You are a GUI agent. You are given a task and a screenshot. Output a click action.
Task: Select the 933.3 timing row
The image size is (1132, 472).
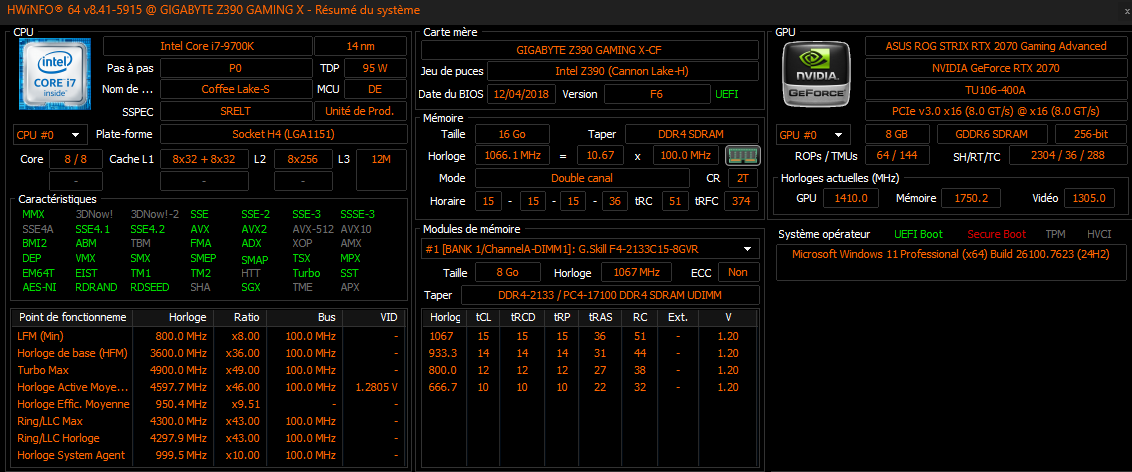click(x=590, y=353)
